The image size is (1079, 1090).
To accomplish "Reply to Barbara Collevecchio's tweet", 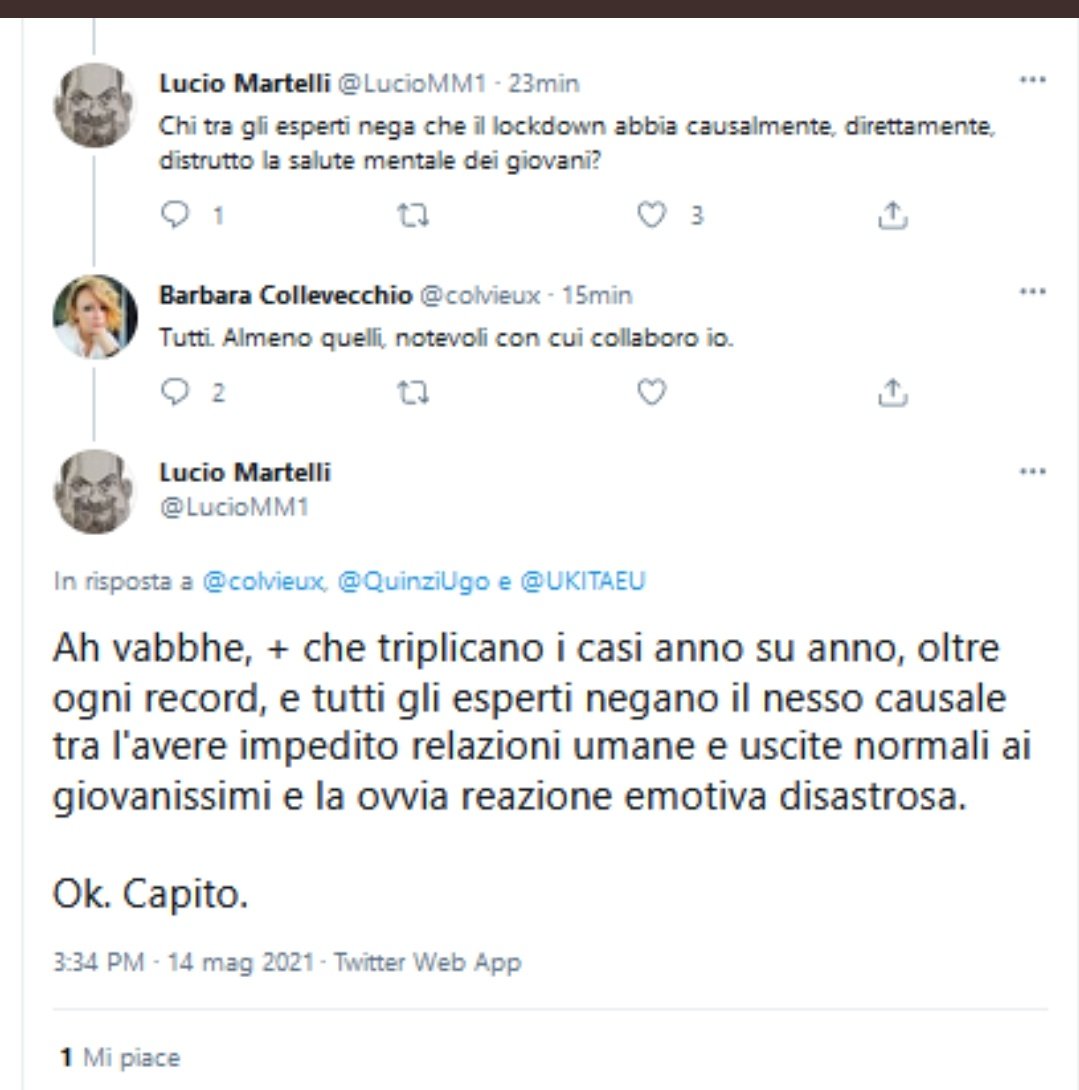I will 175,393.
